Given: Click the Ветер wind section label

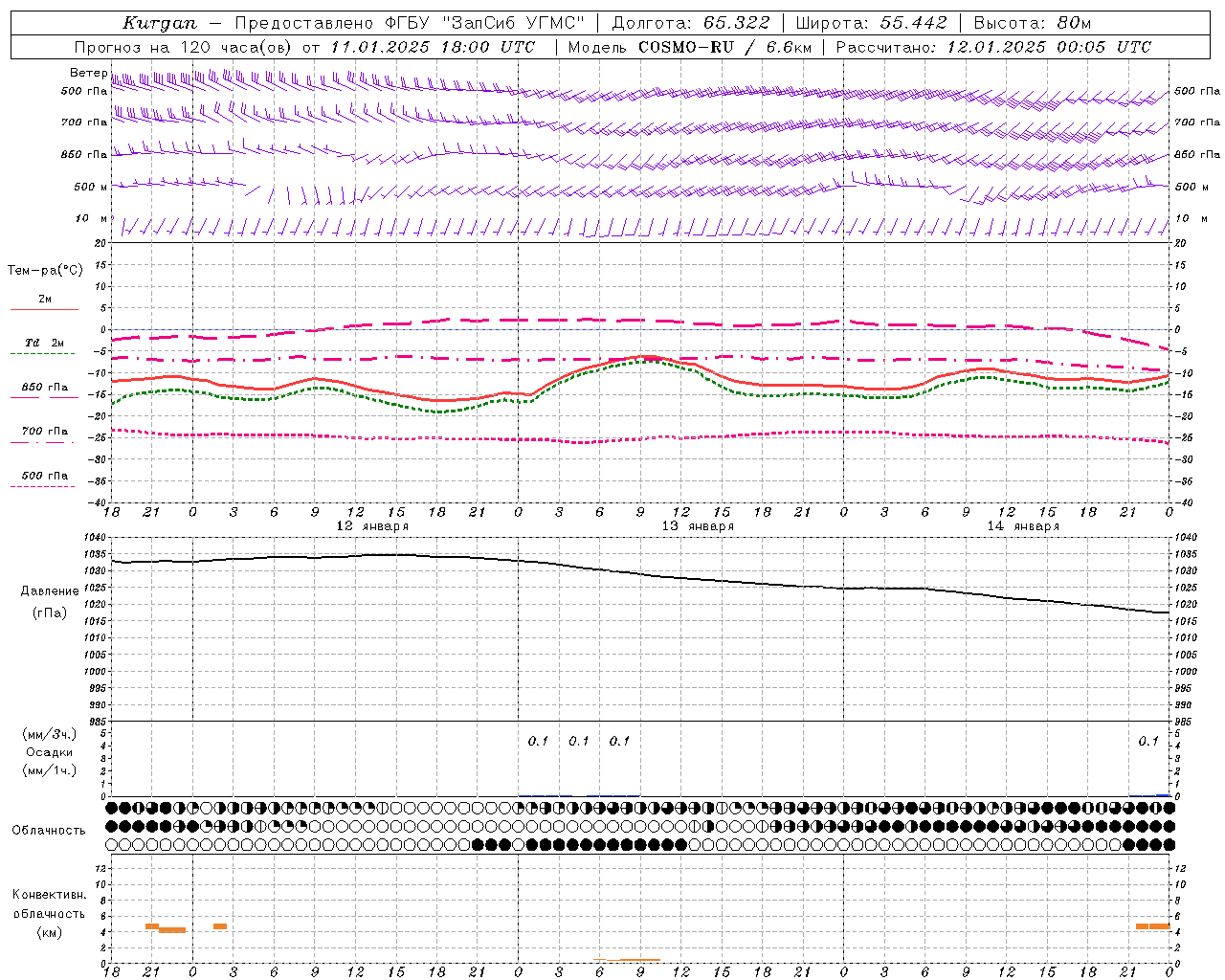Looking at the screenshot, I should pos(88,73).
